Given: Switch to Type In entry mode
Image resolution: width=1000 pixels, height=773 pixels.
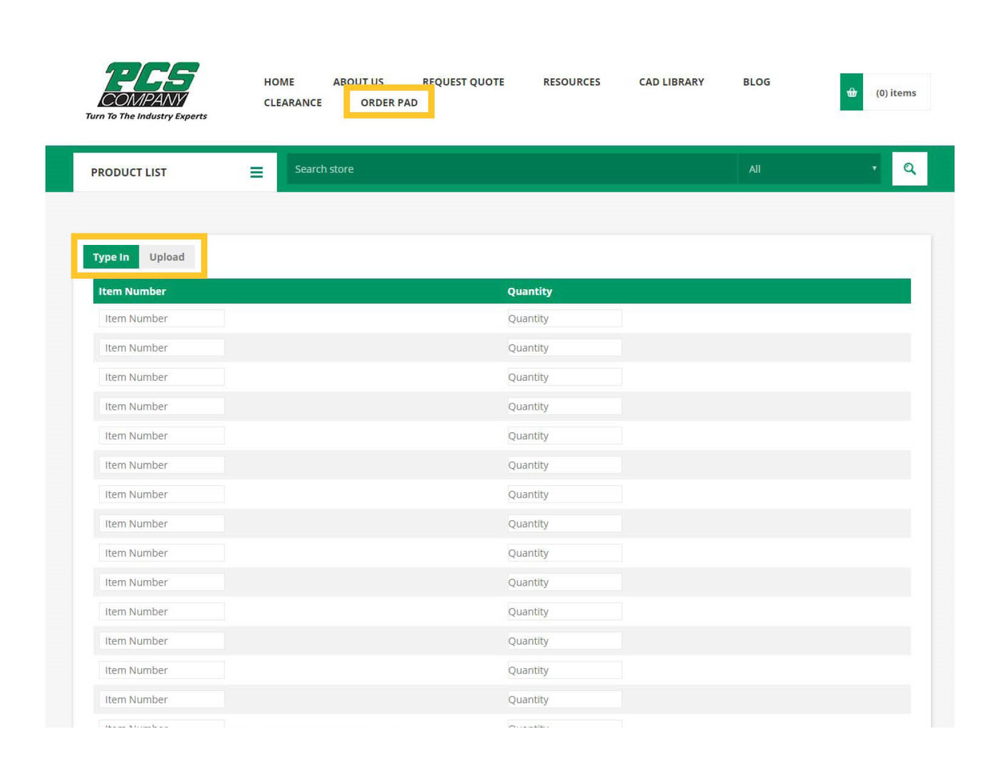Looking at the screenshot, I should pyautogui.click(x=111, y=257).
